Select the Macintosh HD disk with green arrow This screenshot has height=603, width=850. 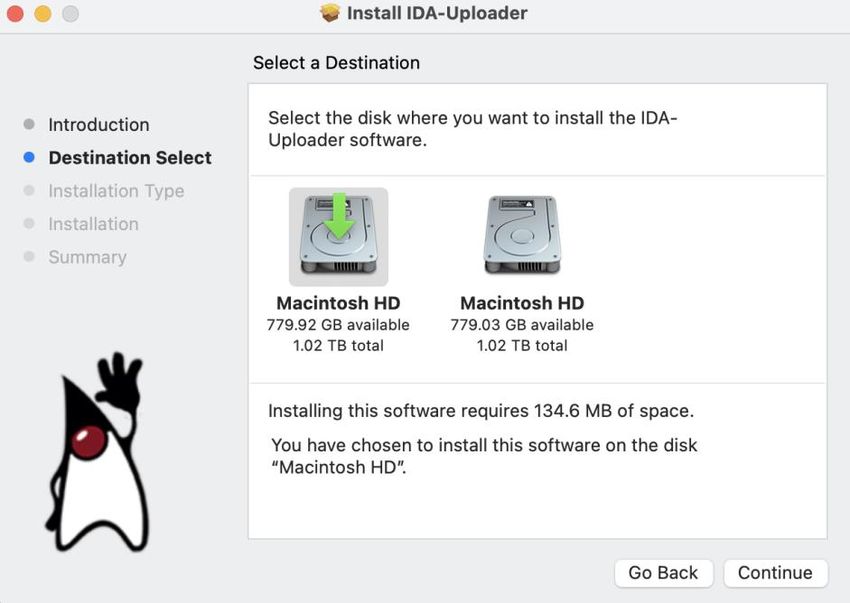[x=338, y=236]
